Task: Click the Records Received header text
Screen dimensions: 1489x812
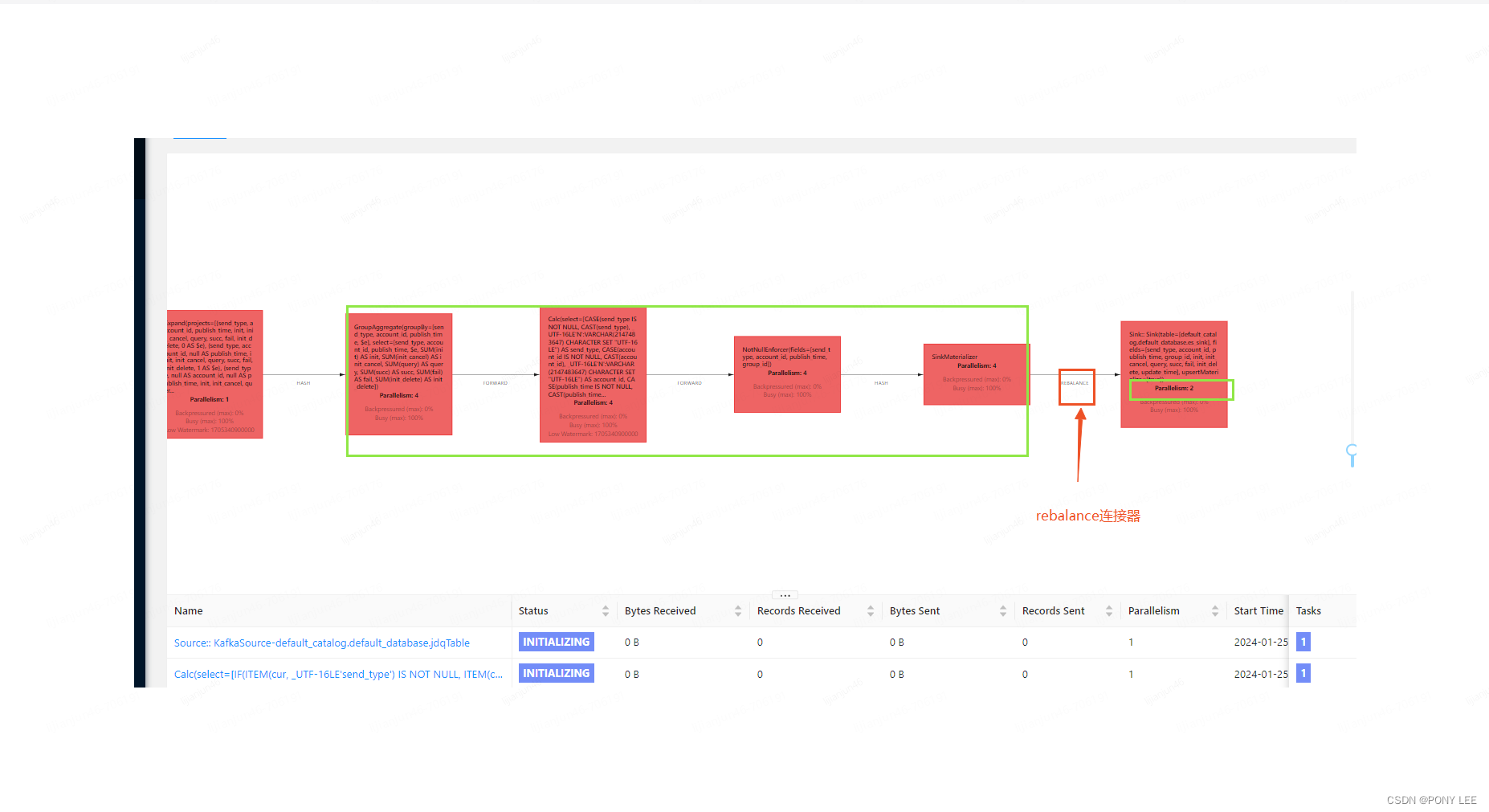Action: 799,611
